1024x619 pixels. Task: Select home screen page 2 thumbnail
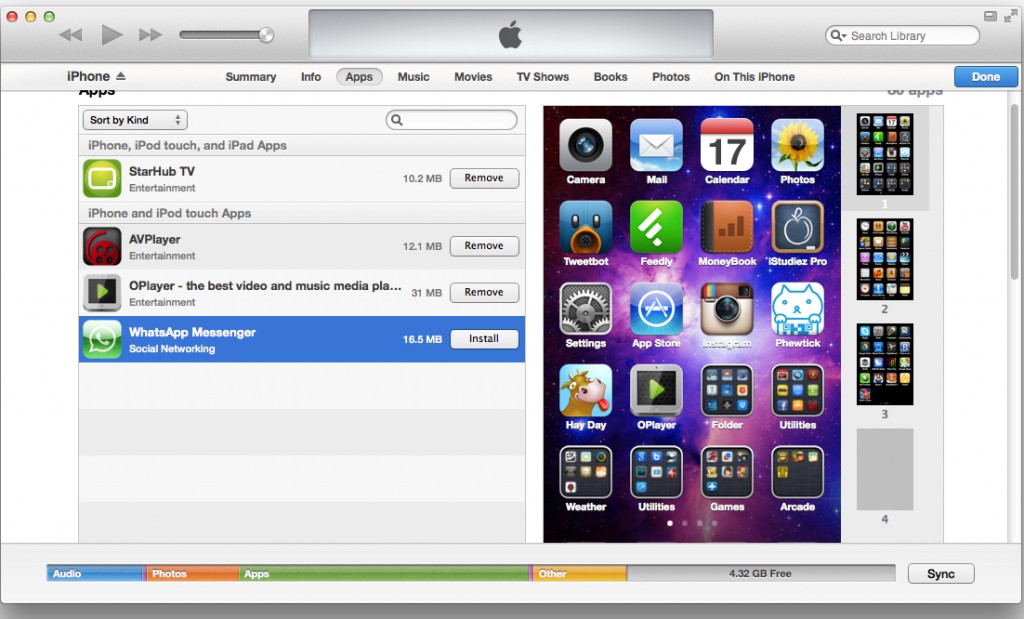coord(884,260)
